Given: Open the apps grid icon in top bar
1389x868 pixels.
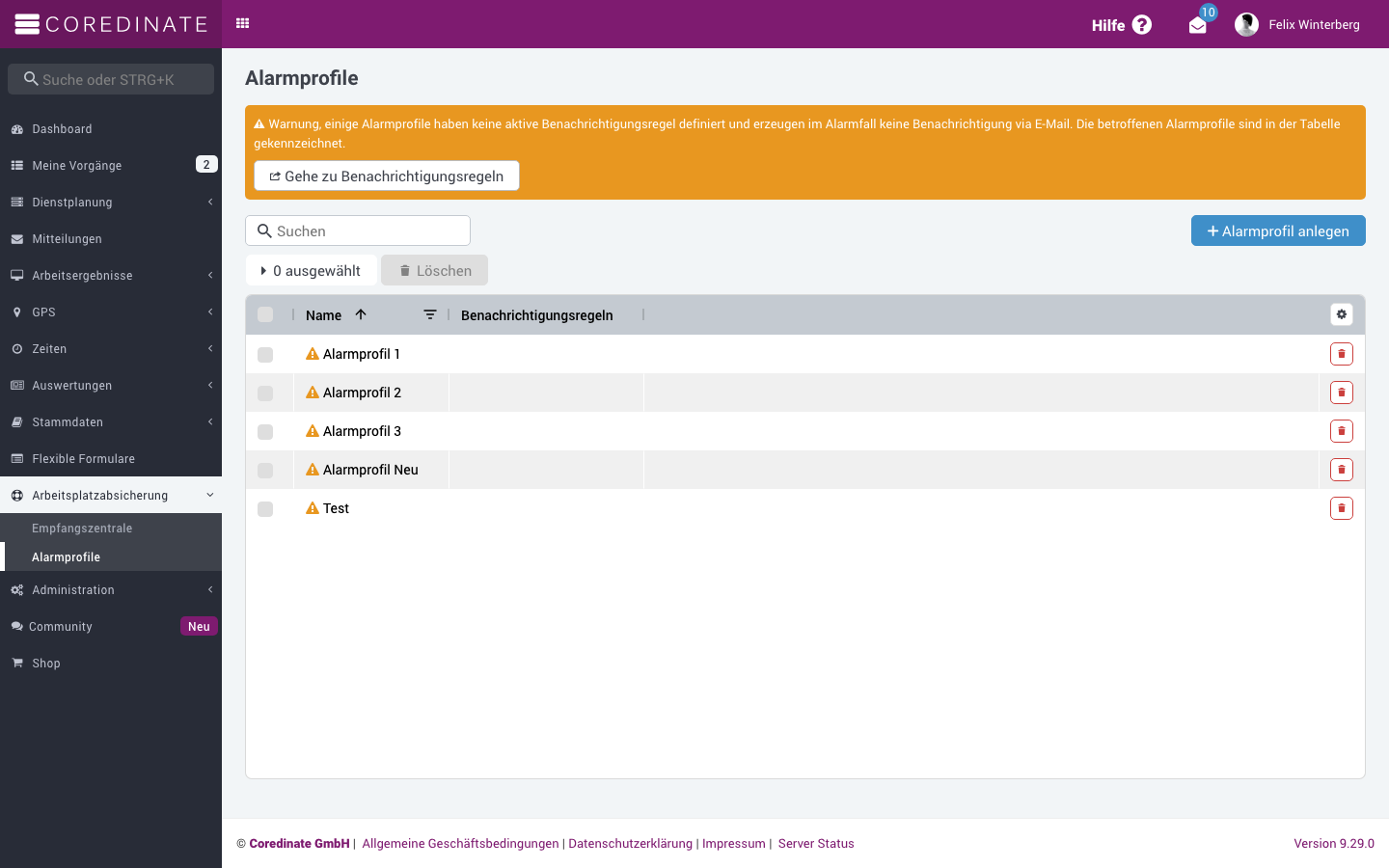Looking at the screenshot, I should (243, 23).
